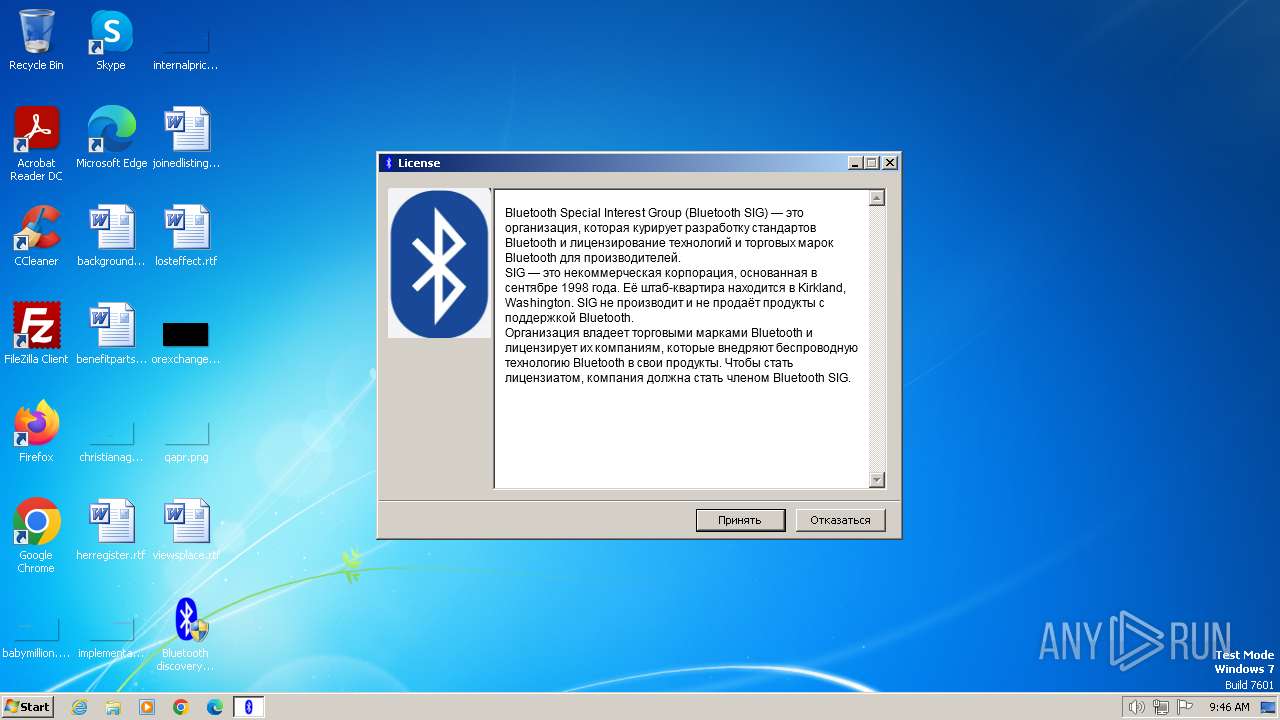This screenshot has width=1280, height=720.
Task: Open the Start menu
Action: click(28, 707)
